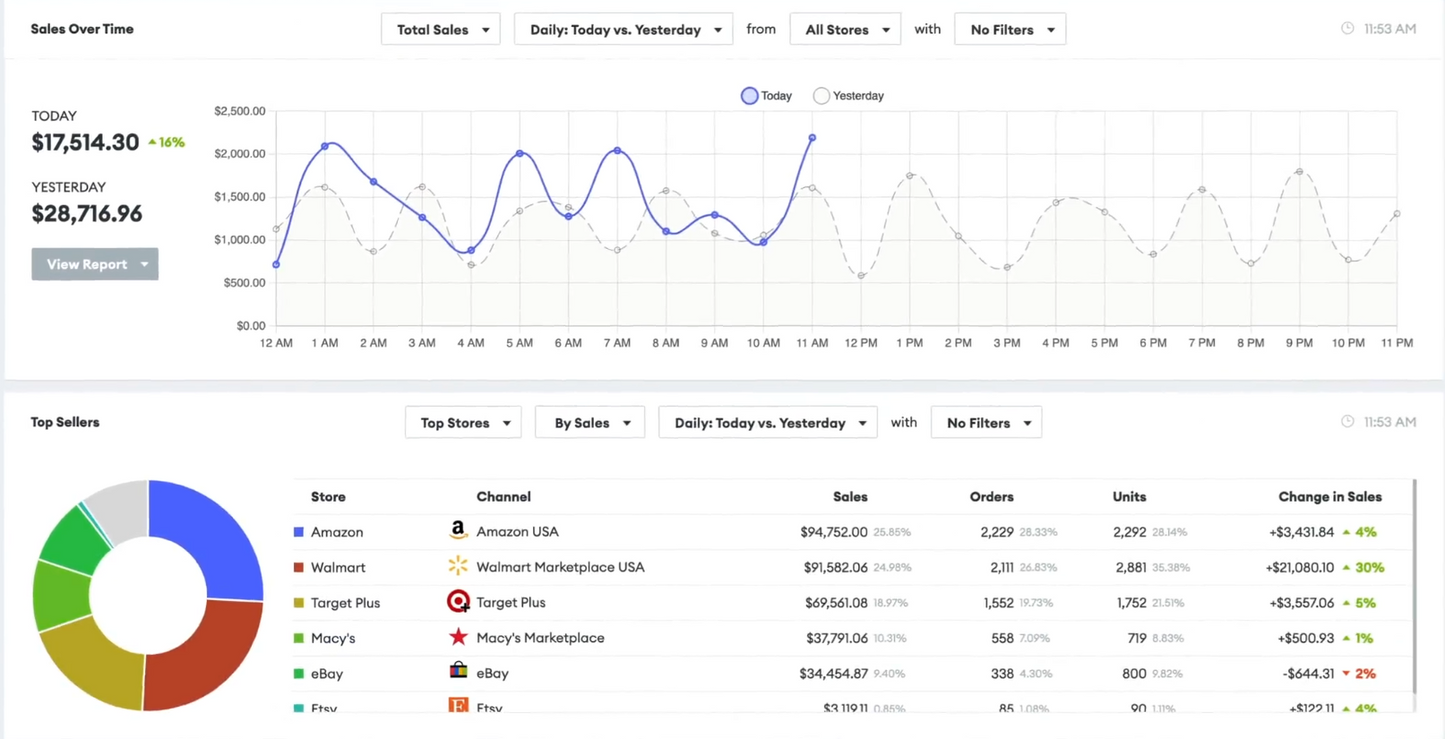
Task: Open the All Stores filter dropdown
Action: (845, 29)
